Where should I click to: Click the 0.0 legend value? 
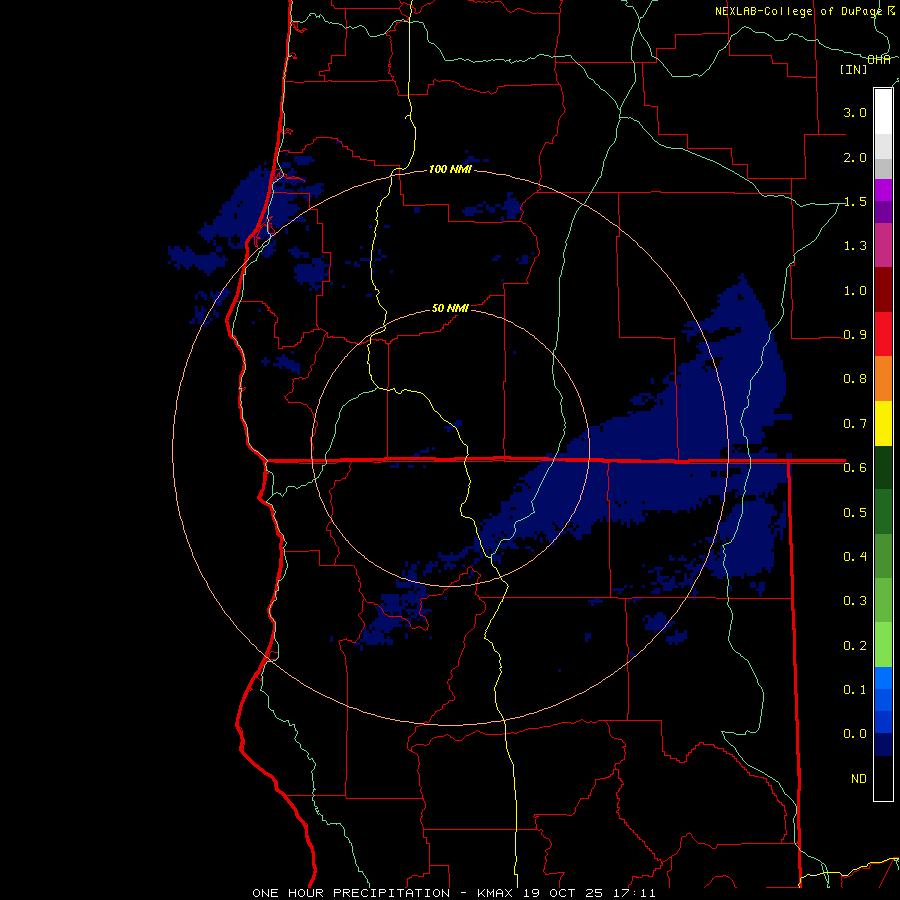[x=855, y=734]
